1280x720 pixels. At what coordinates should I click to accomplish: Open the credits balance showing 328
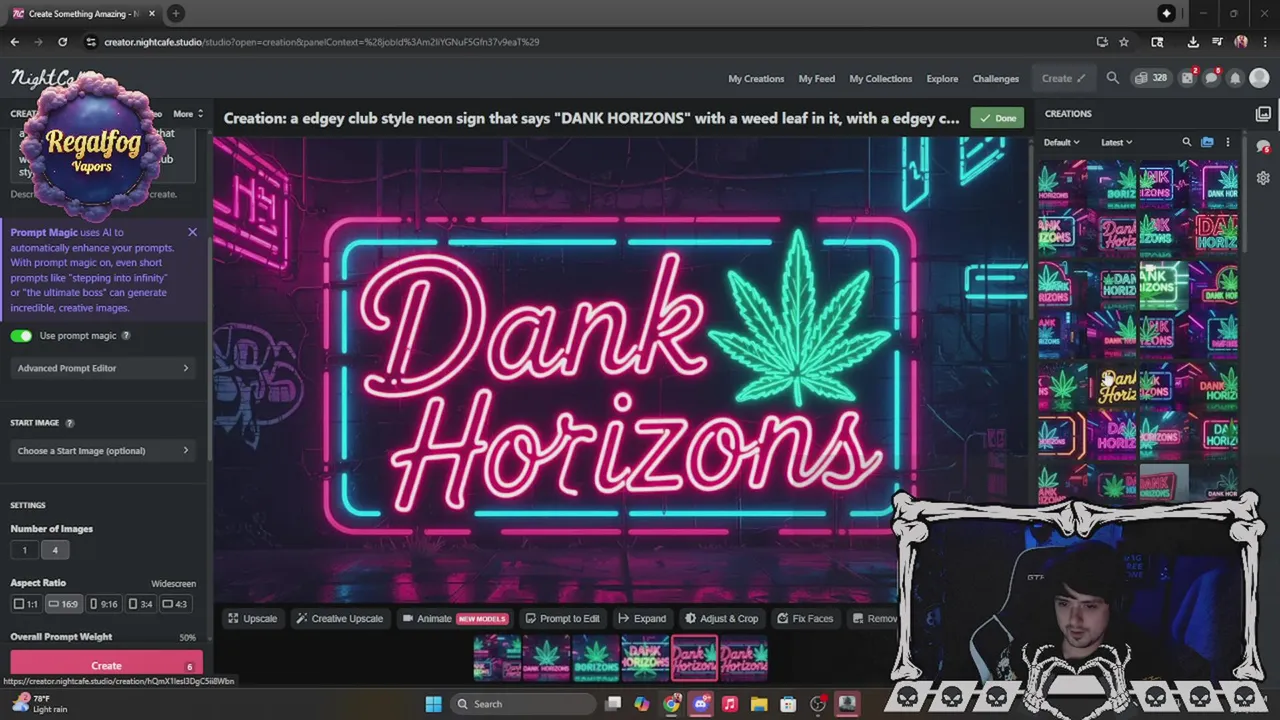point(1151,78)
